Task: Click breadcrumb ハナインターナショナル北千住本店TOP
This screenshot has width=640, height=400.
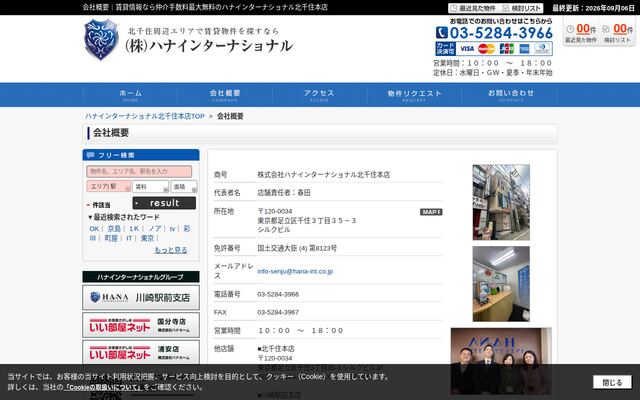Action: 145,116
